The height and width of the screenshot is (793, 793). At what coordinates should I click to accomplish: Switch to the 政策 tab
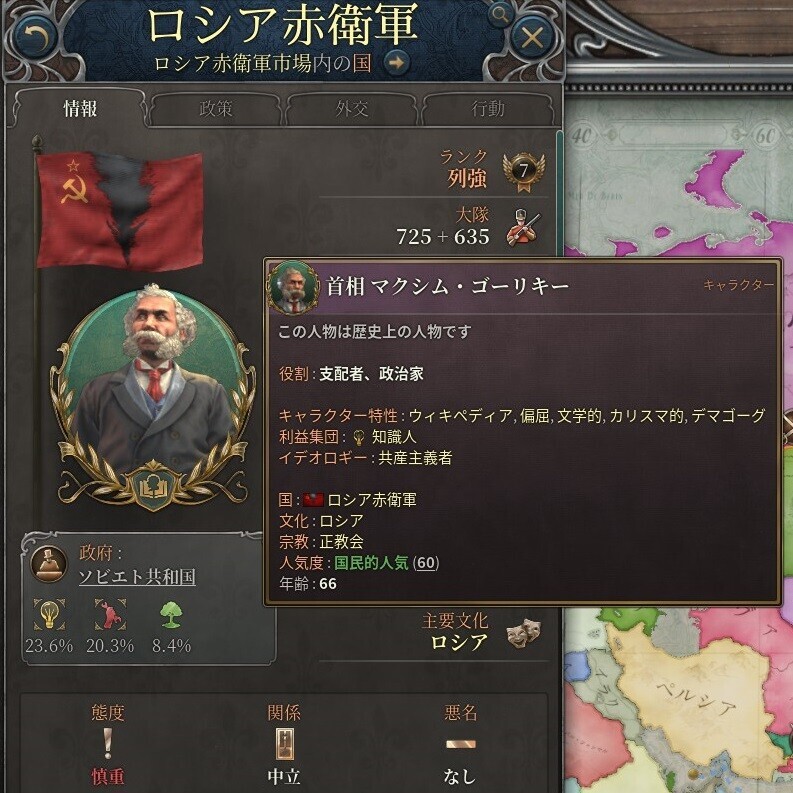[216, 108]
